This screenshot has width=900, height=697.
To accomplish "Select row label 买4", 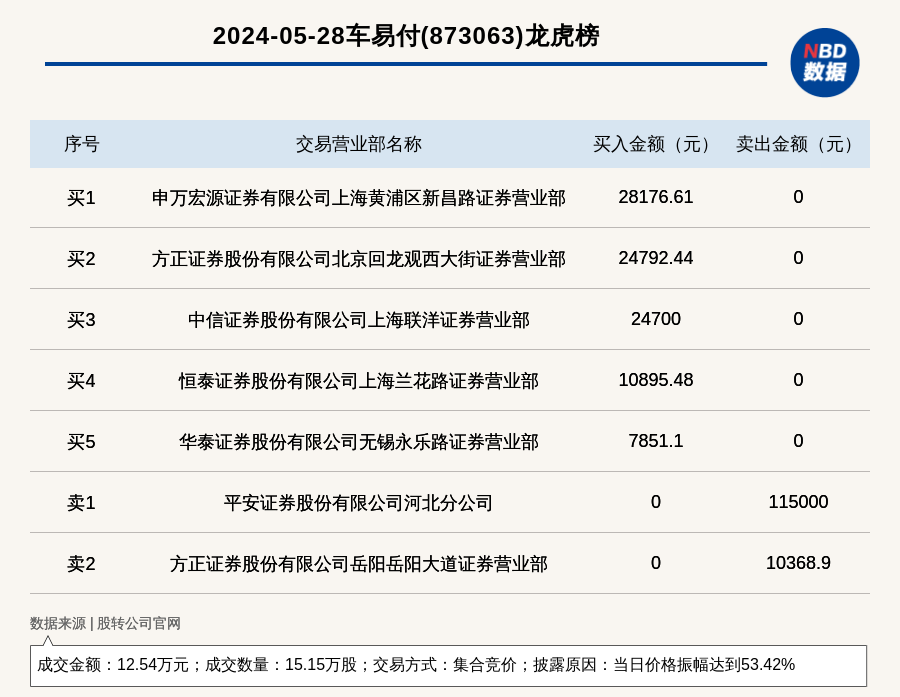I will (x=82, y=381).
